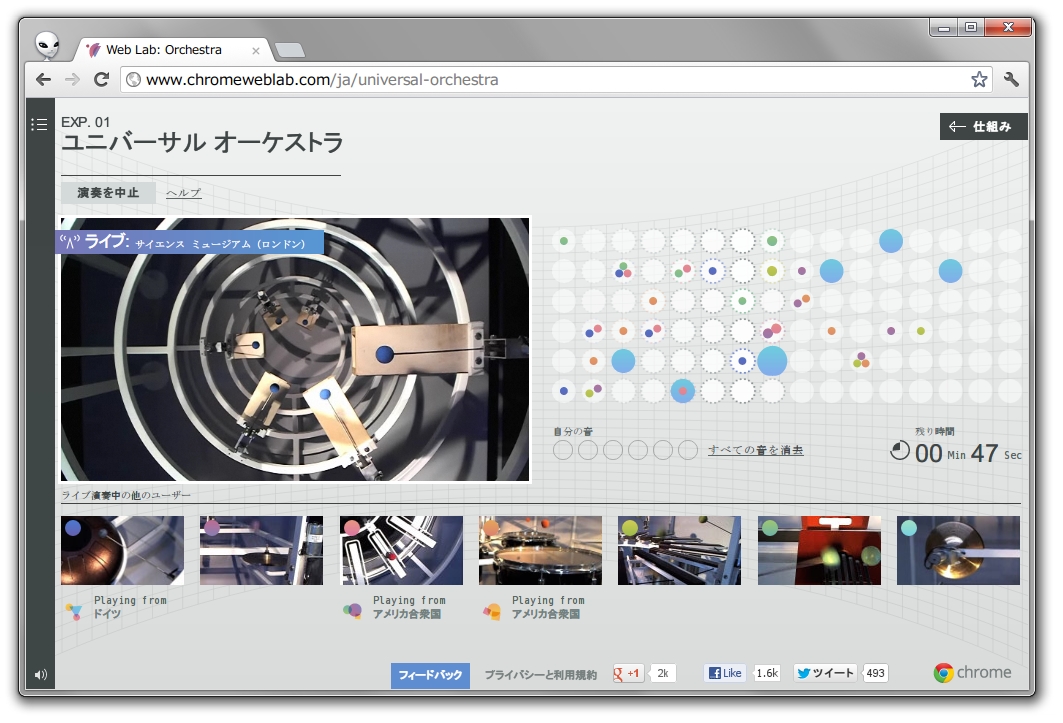
Task: Toggle the large blue note left in fifth row
Action: 623,361
